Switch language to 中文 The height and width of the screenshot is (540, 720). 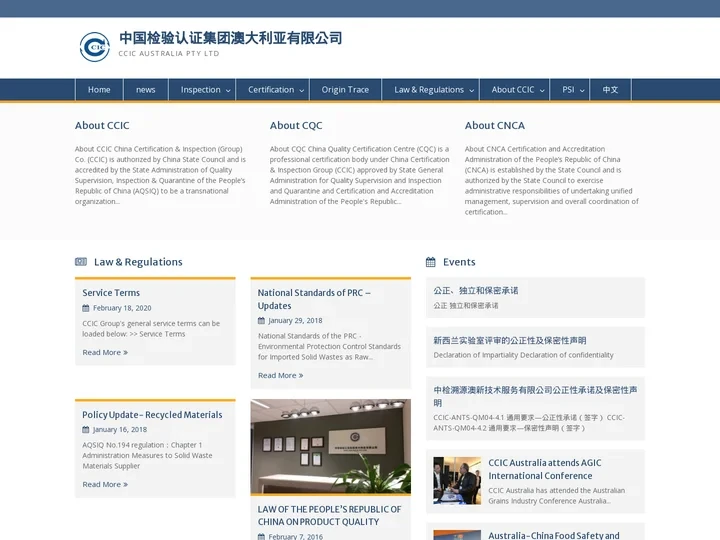coord(610,90)
